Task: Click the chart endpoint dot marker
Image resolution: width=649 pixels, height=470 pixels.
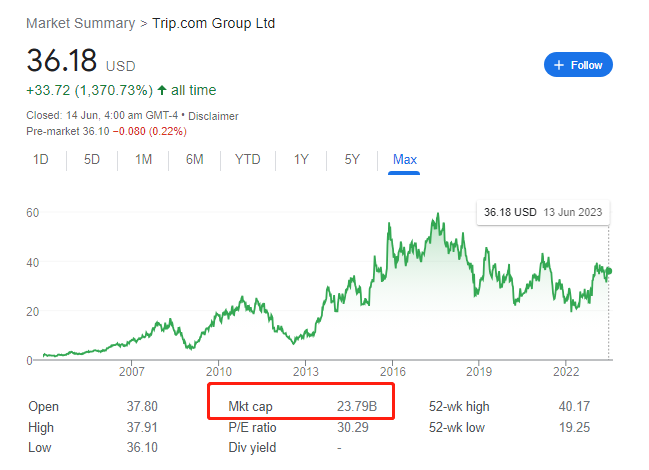Action: click(x=608, y=271)
